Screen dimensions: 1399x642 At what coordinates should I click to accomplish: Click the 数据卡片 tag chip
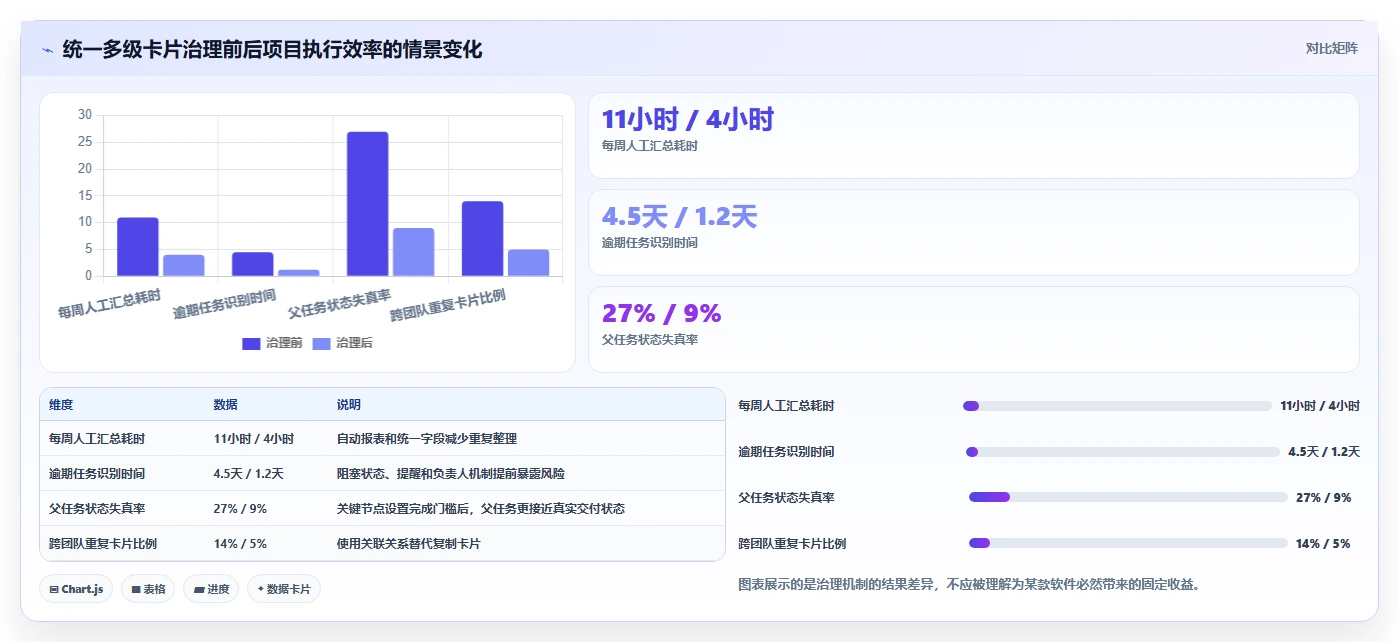coord(284,589)
